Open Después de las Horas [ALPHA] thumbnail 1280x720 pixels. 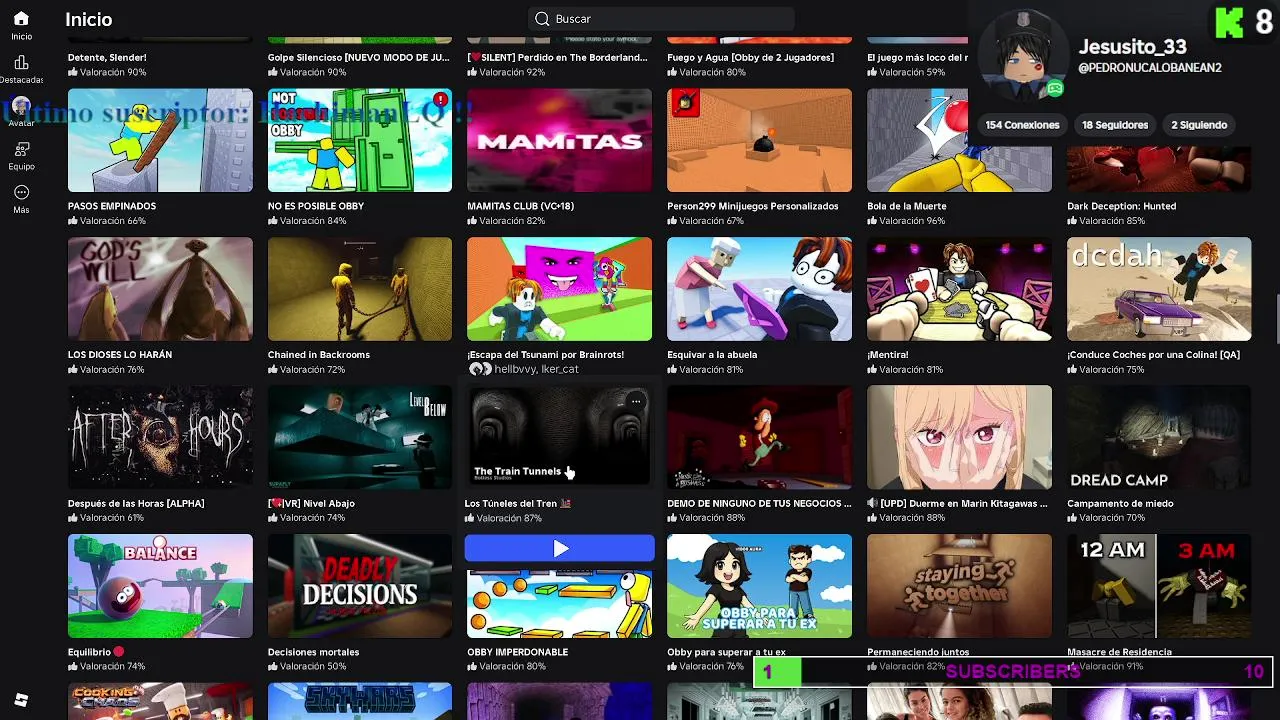pyautogui.click(x=160, y=437)
